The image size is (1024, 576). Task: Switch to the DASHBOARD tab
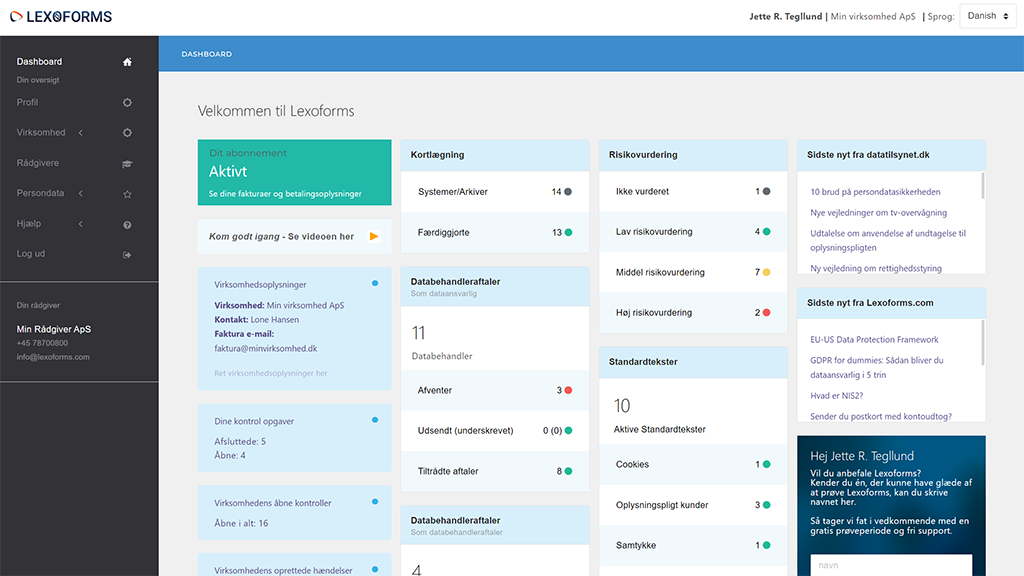point(206,53)
